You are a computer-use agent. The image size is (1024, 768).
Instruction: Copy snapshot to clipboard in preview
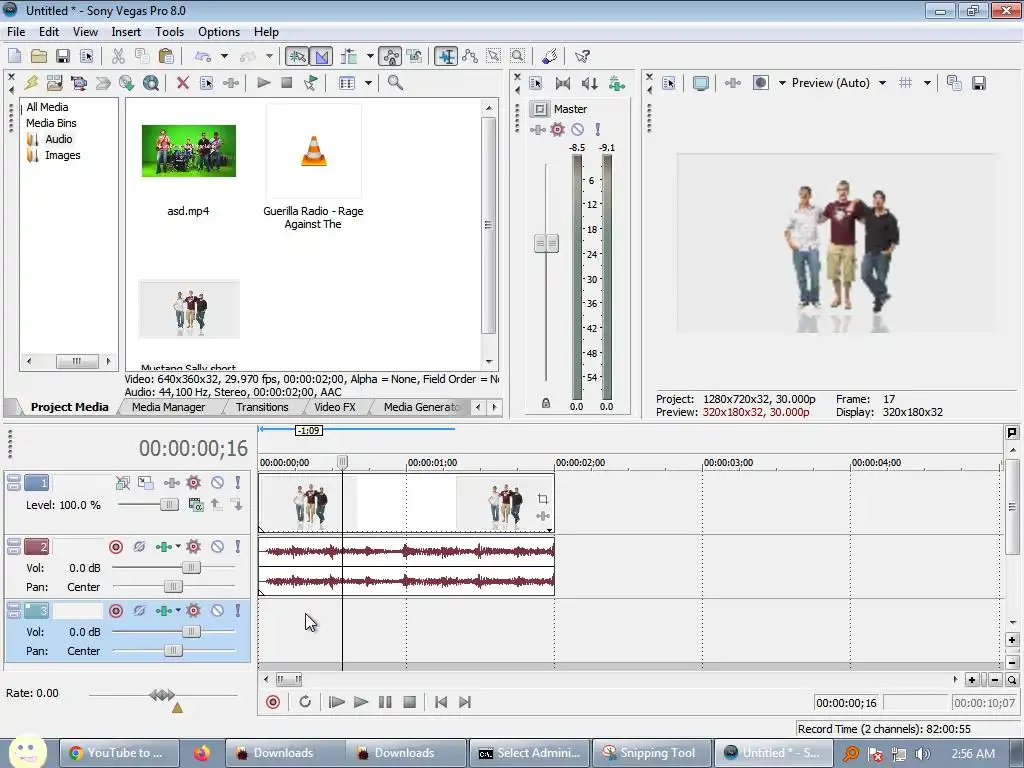pyautogui.click(x=954, y=83)
